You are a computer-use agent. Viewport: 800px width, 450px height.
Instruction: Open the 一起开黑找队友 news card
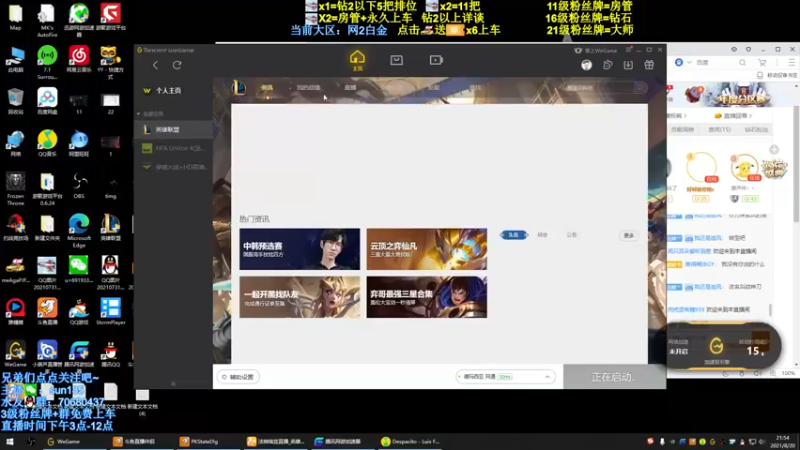click(x=299, y=297)
